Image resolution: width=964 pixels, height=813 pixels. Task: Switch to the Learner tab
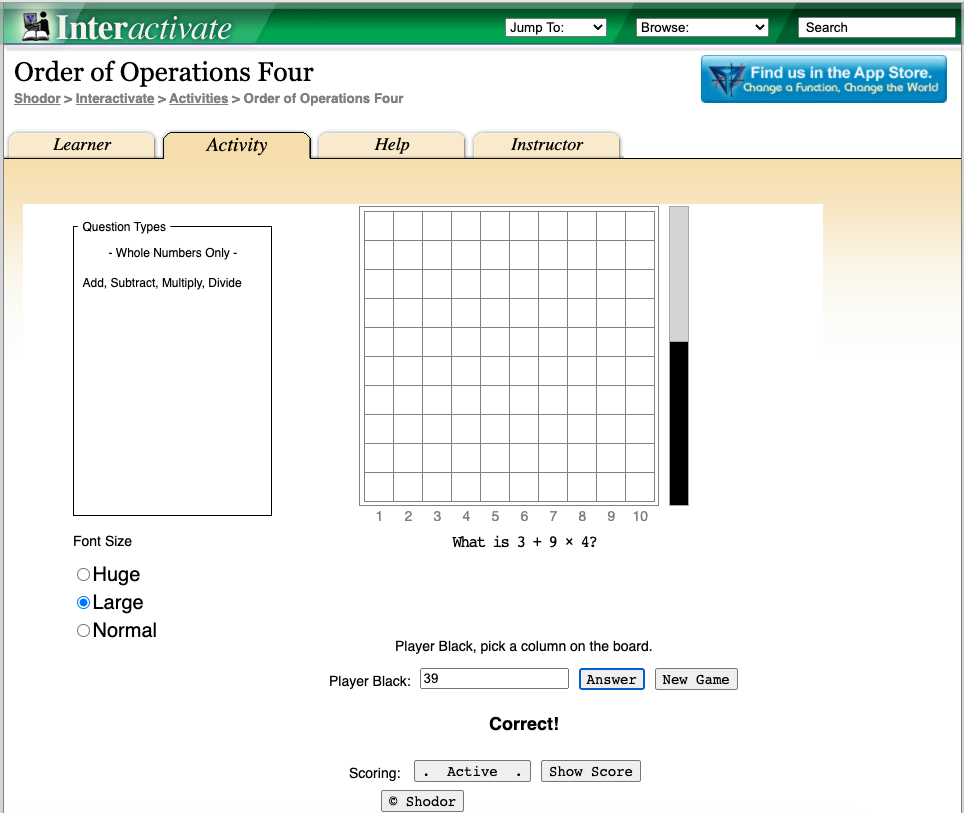click(82, 145)
